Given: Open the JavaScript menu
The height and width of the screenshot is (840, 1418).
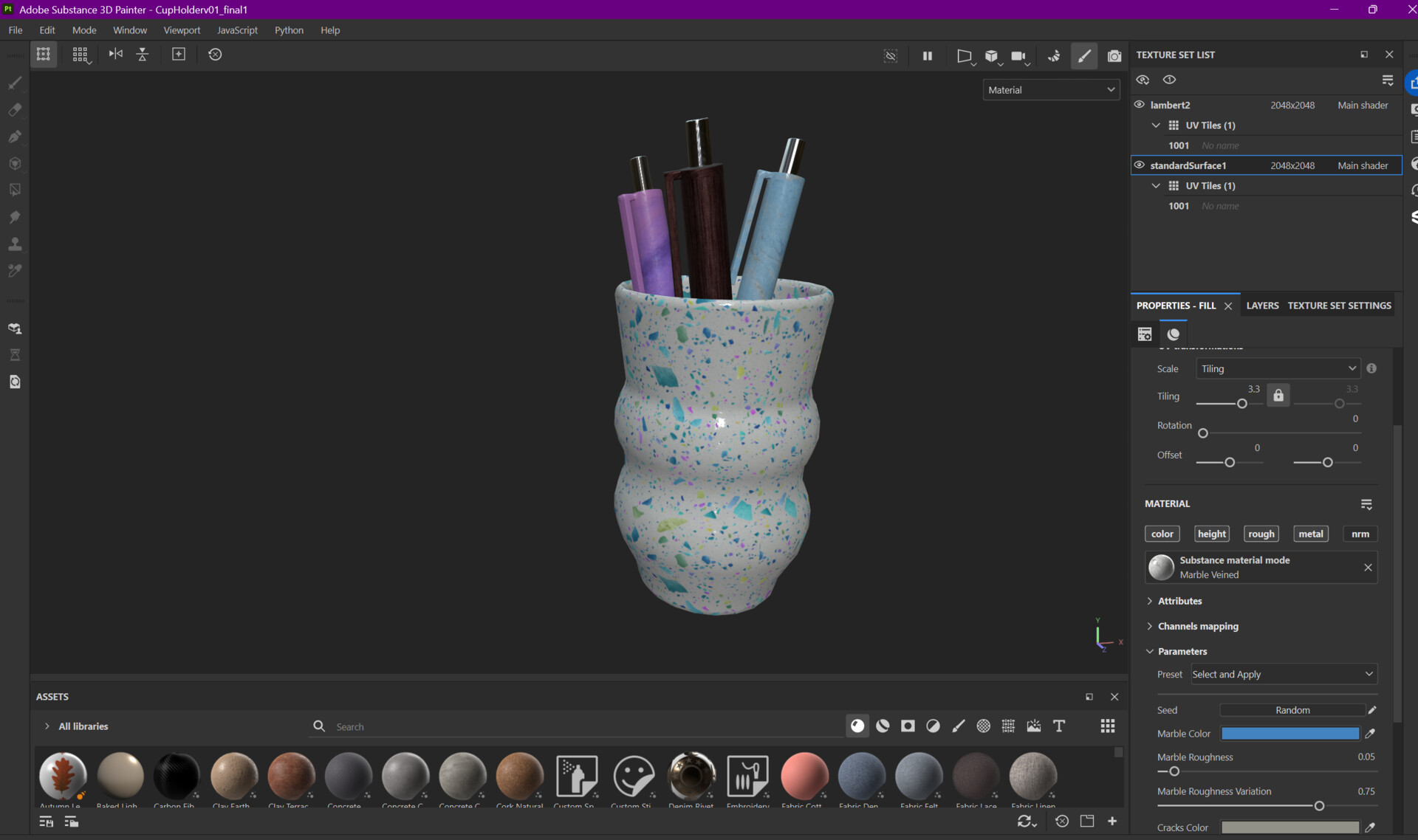Looking at the screenshot, I should click(236, 30).
